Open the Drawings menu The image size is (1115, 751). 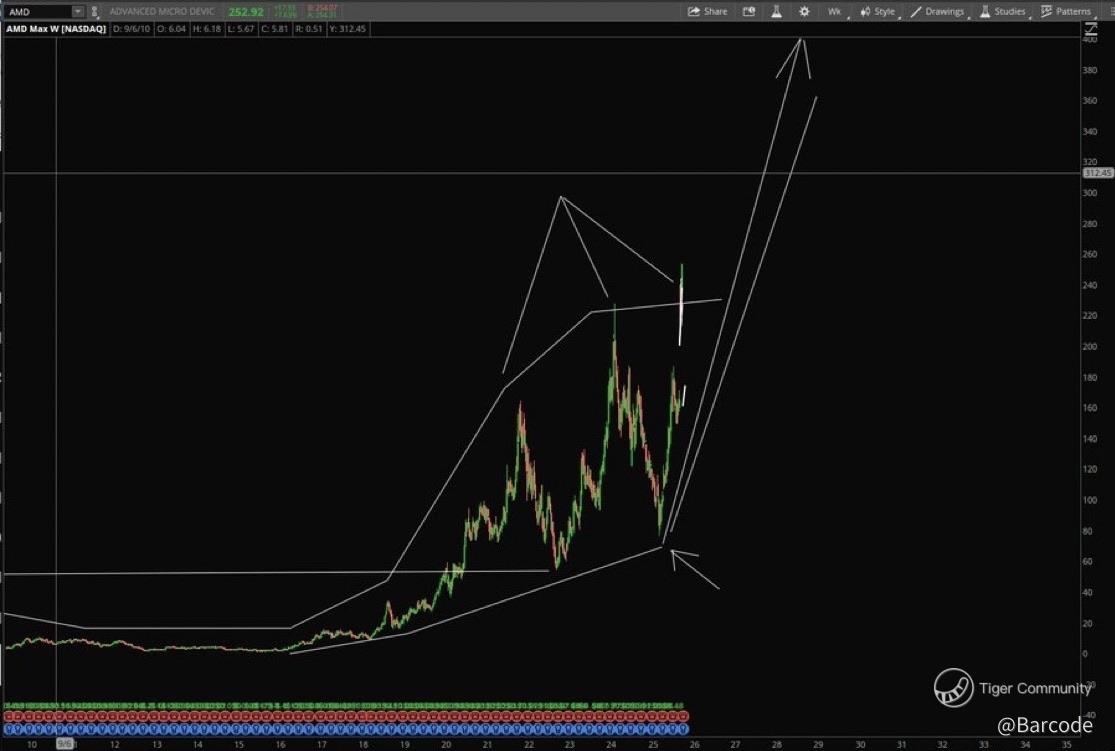click(x=938, y=11)
